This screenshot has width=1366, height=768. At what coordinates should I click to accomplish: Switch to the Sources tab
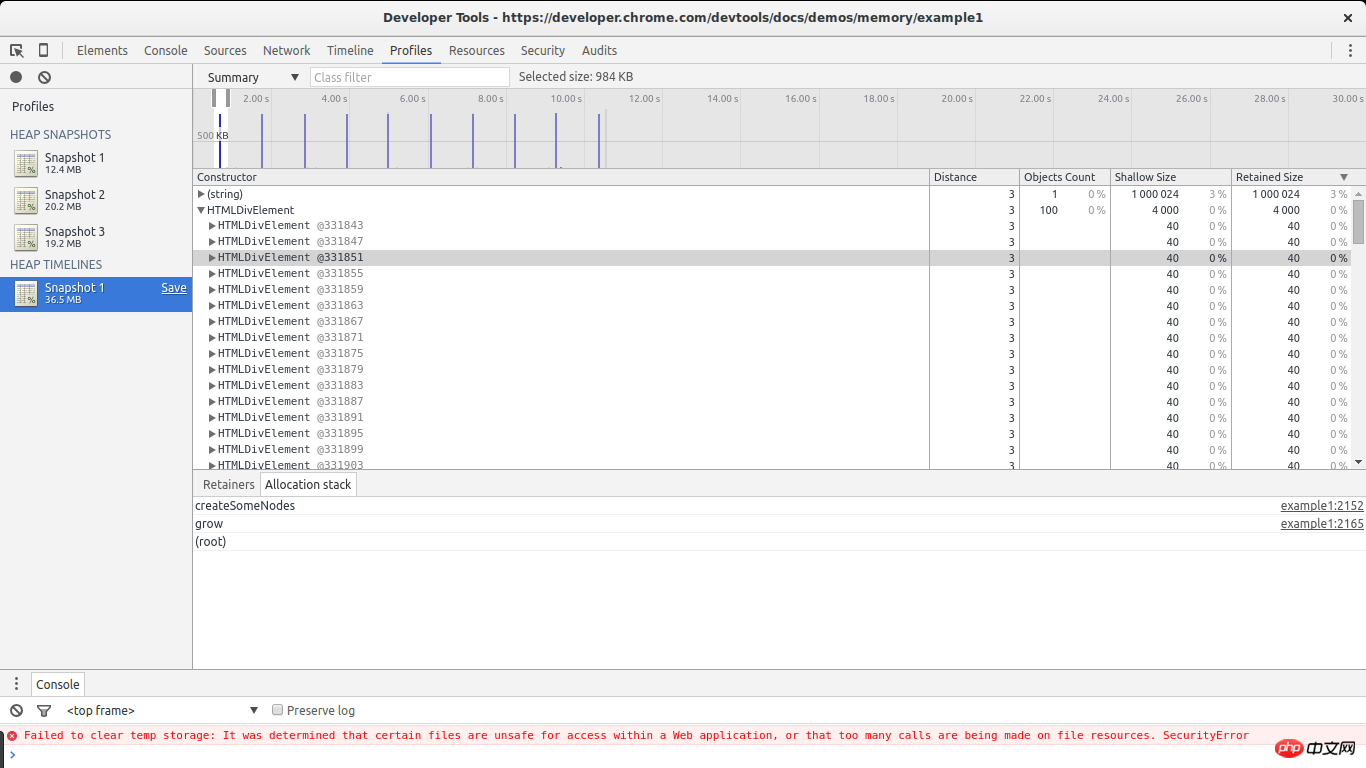pos(225,50)
